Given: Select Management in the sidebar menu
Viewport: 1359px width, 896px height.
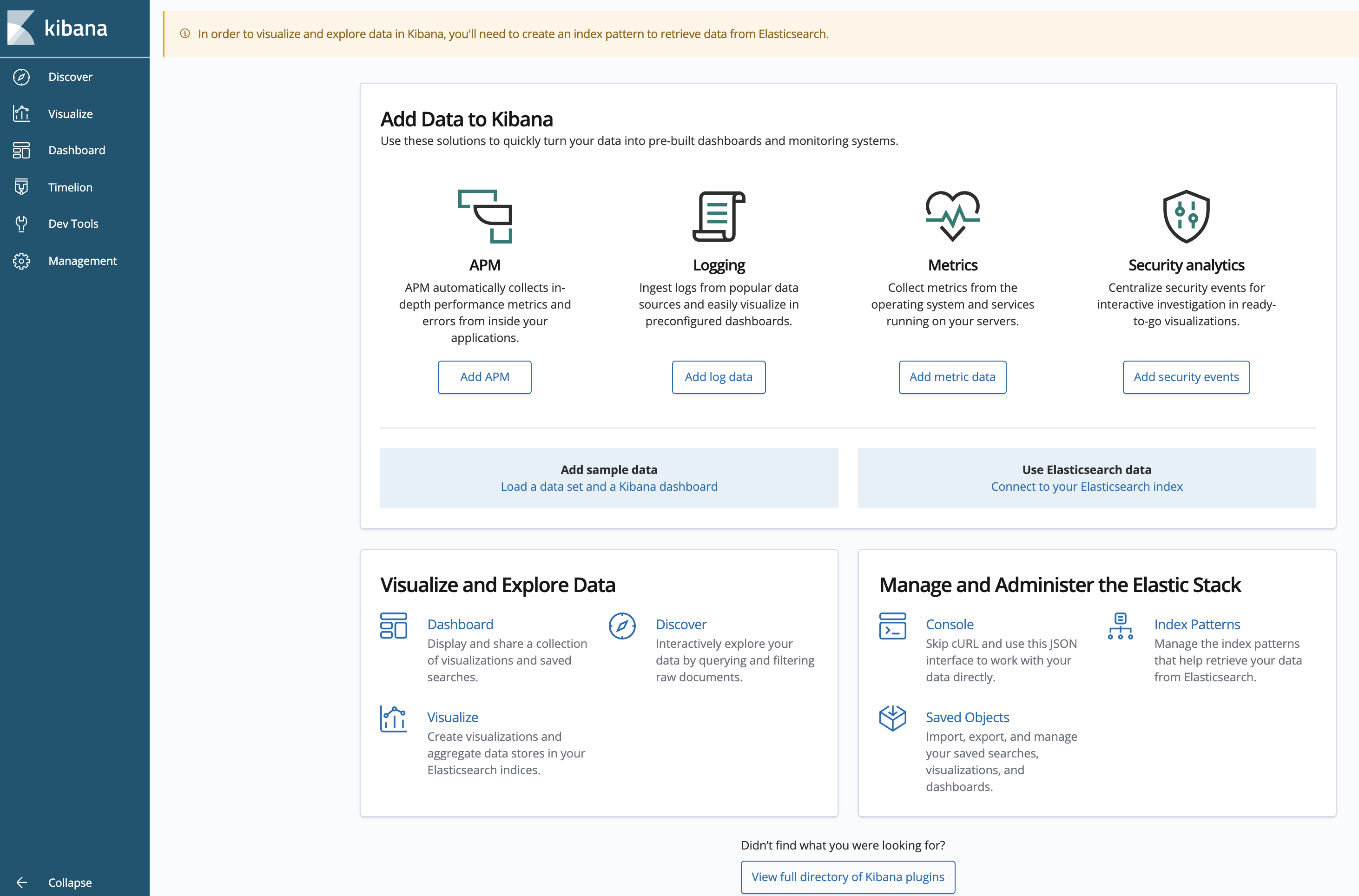Looking at the screenshot, I should coord(82,261).
